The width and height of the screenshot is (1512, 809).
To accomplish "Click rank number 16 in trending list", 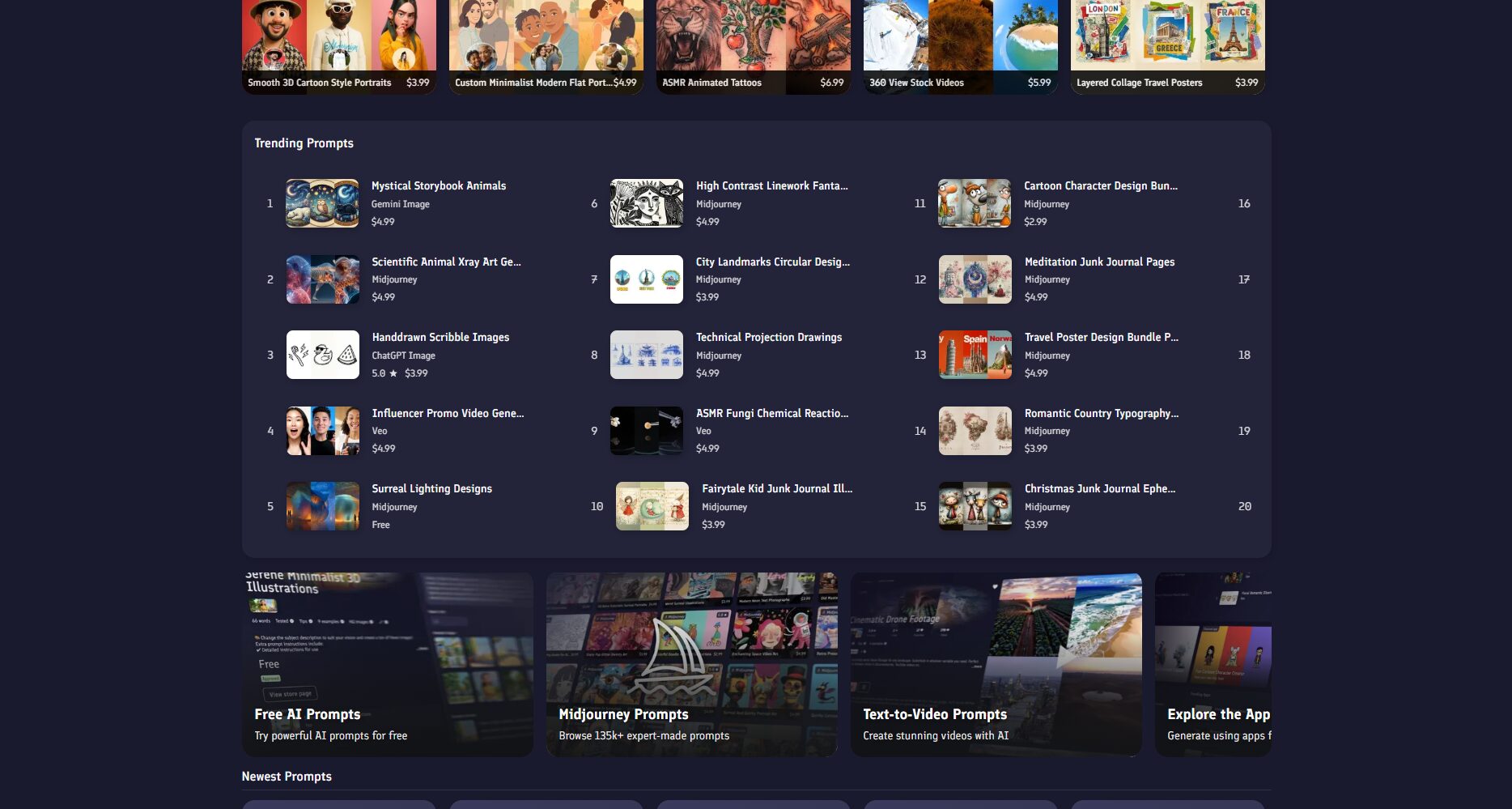I will (1244, 203).
